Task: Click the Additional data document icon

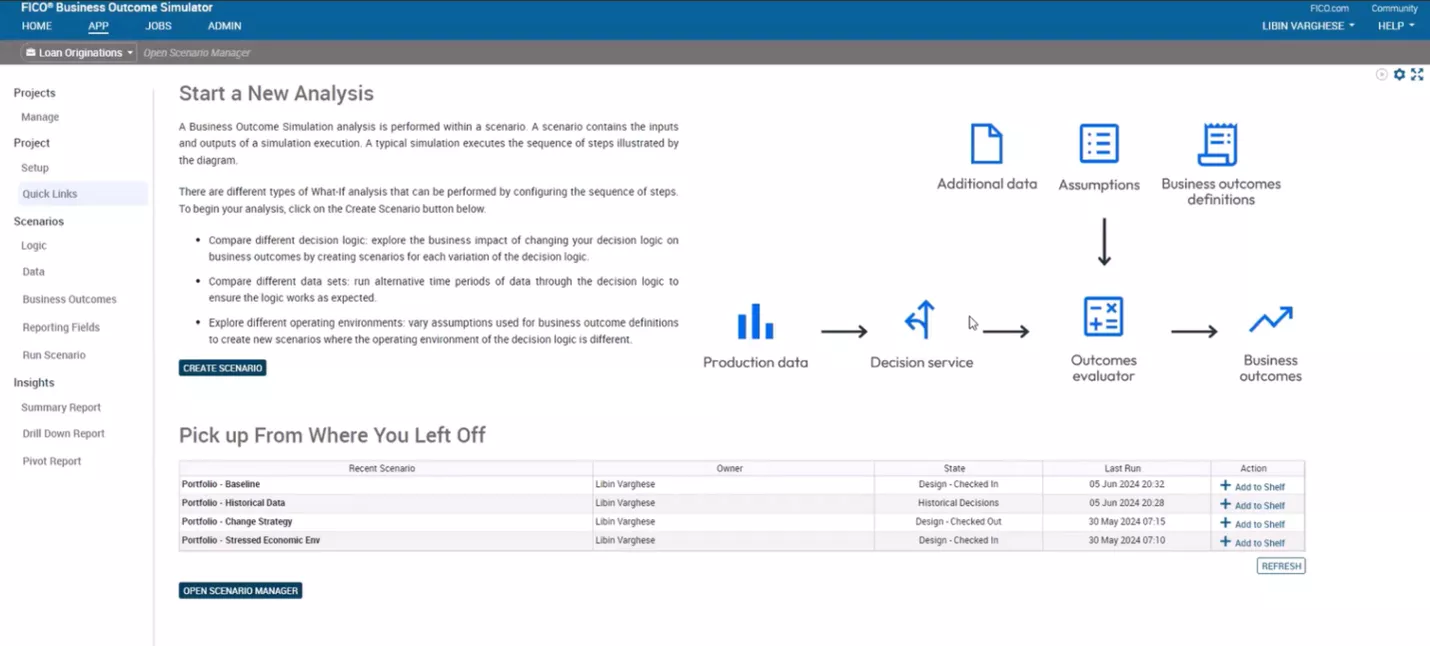Action: (x=986, y=144)
